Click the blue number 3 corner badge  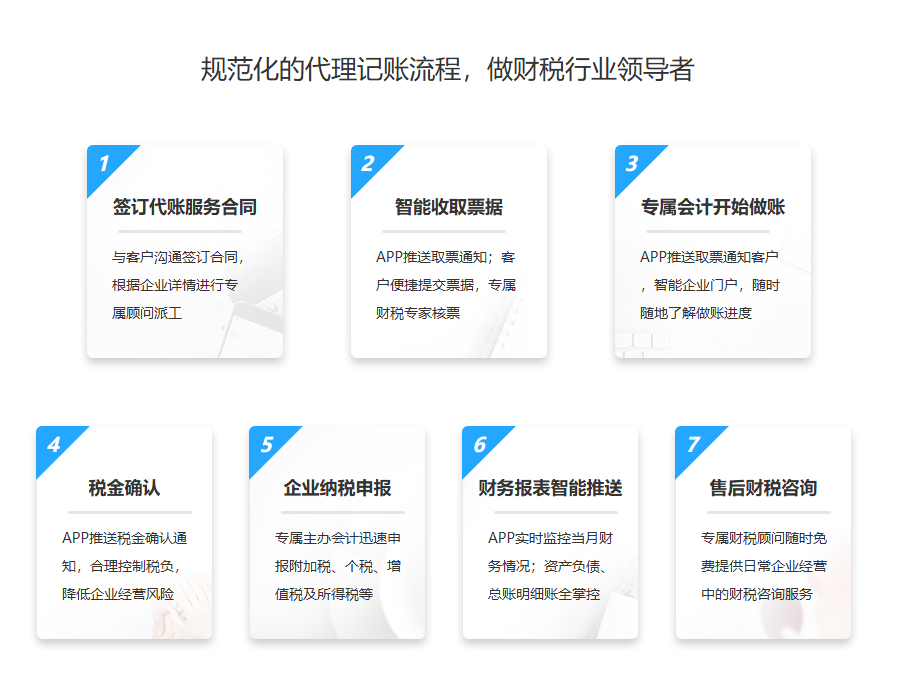click(x=632, y=164)
